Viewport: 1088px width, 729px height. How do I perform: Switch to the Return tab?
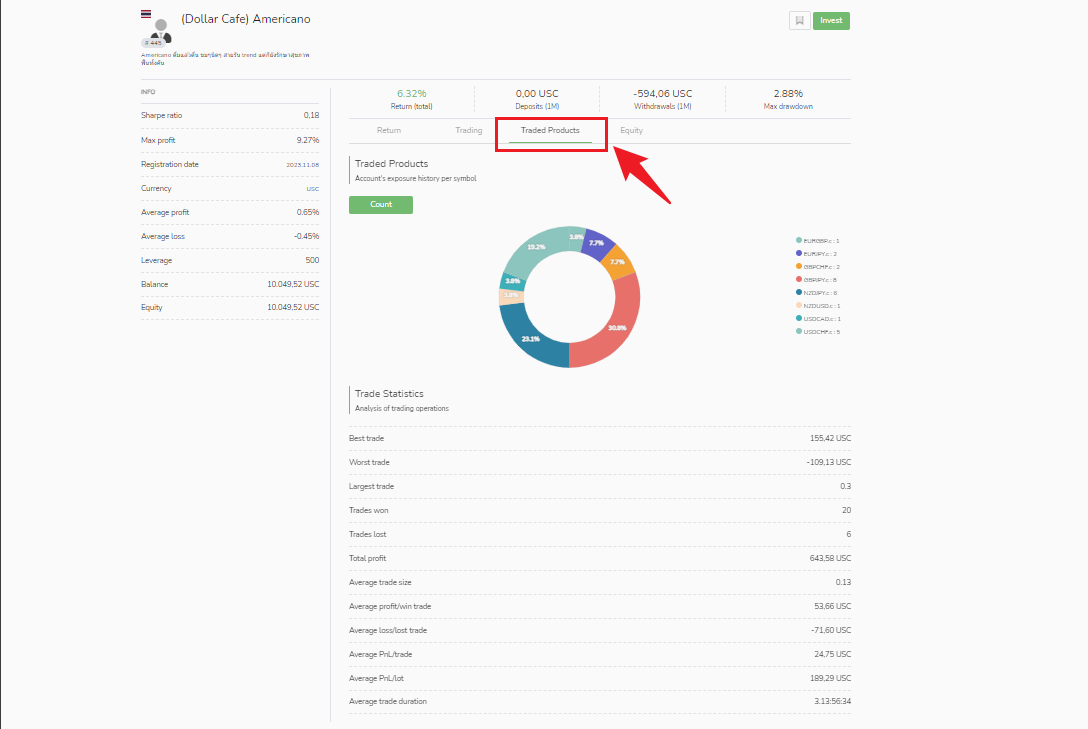(389, 130)
